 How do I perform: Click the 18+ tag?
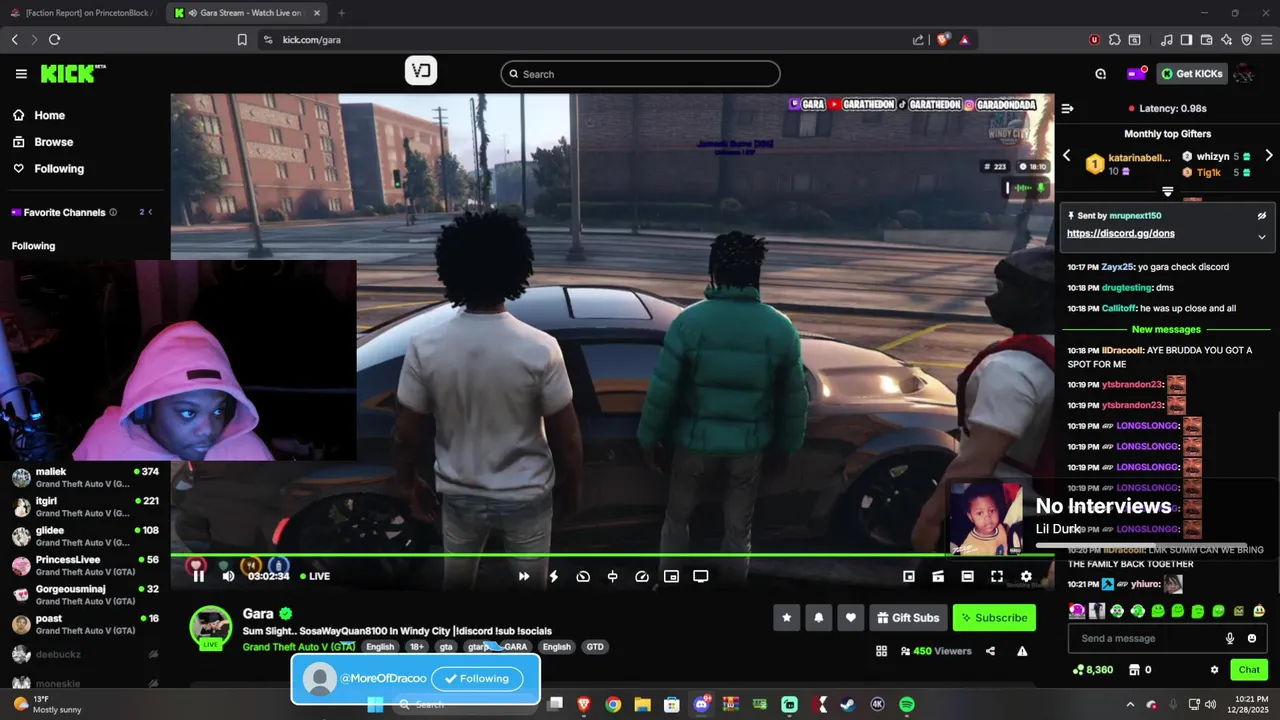click(417, 647)
